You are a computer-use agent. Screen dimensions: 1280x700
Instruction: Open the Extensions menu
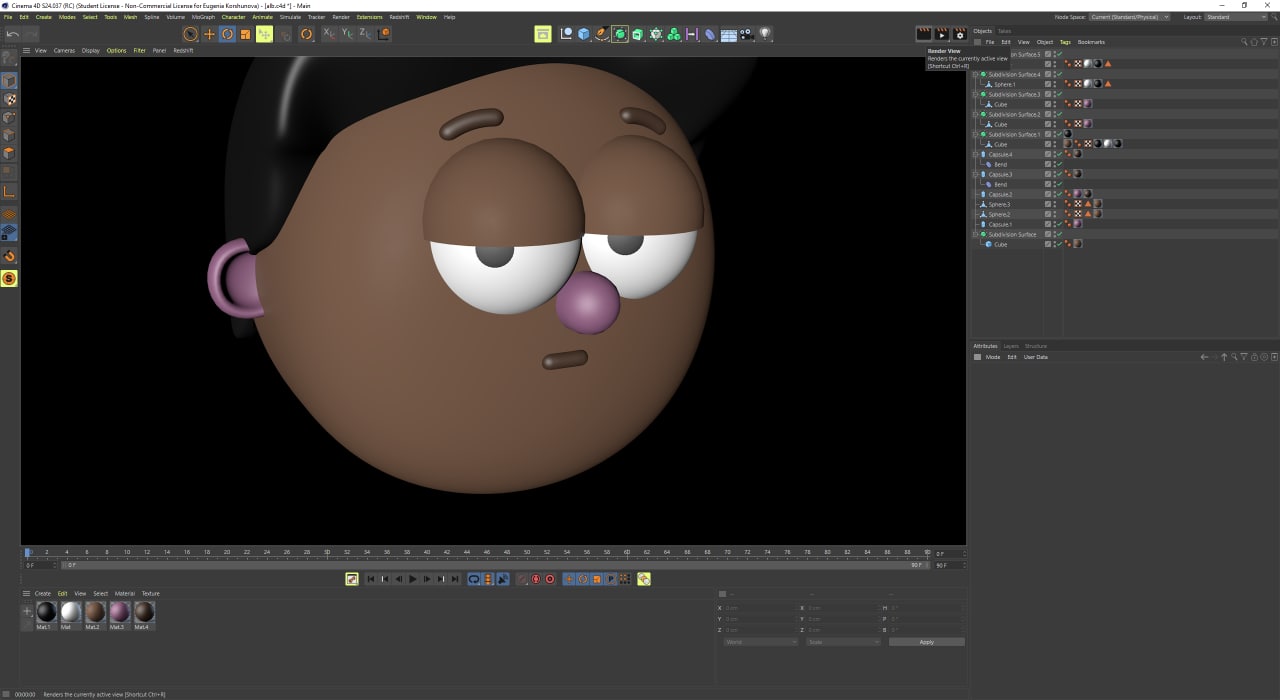click(369, 17)
